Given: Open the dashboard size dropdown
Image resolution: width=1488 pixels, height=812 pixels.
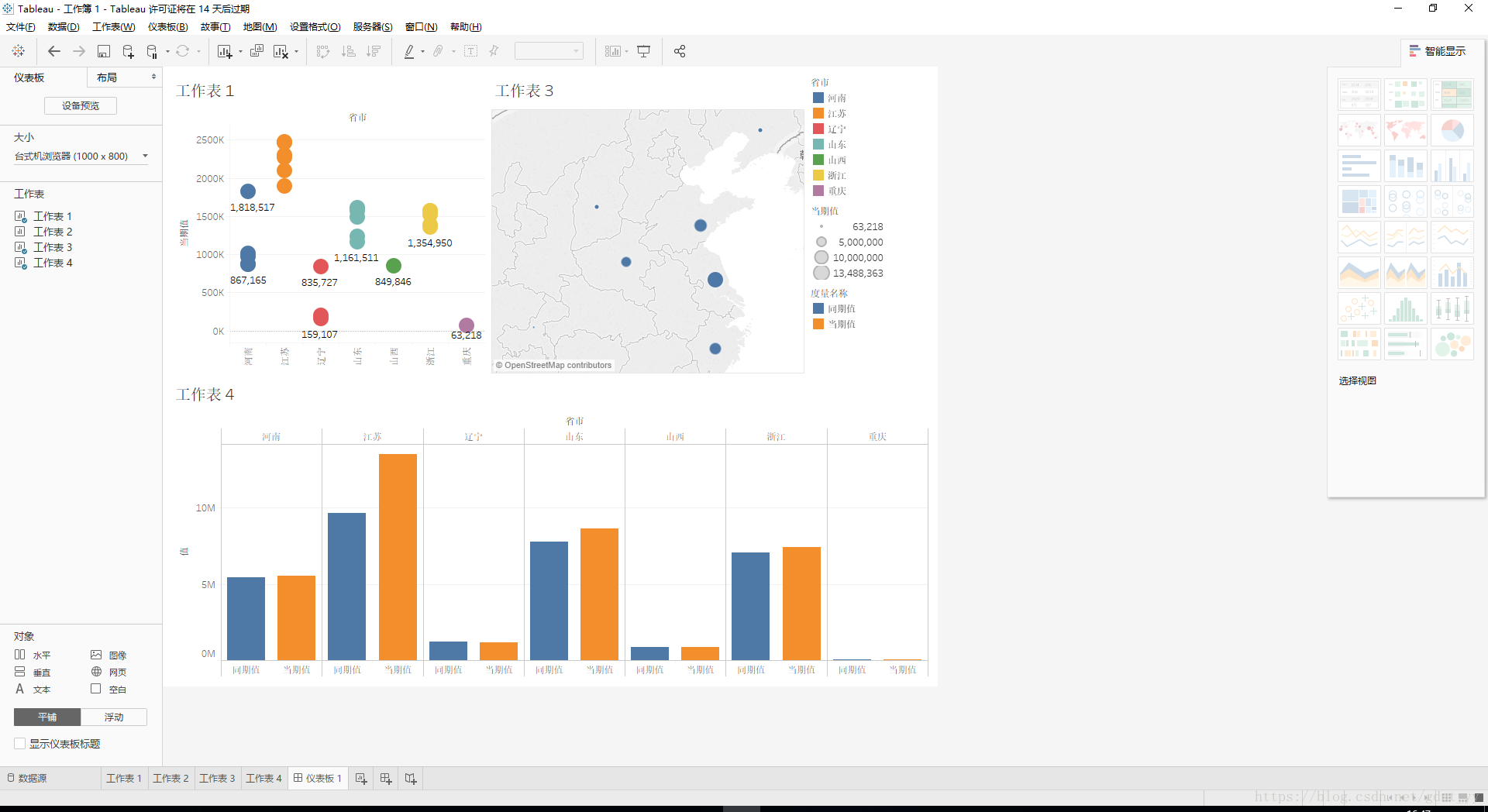Looking at the screenshot, I should 81,157.
